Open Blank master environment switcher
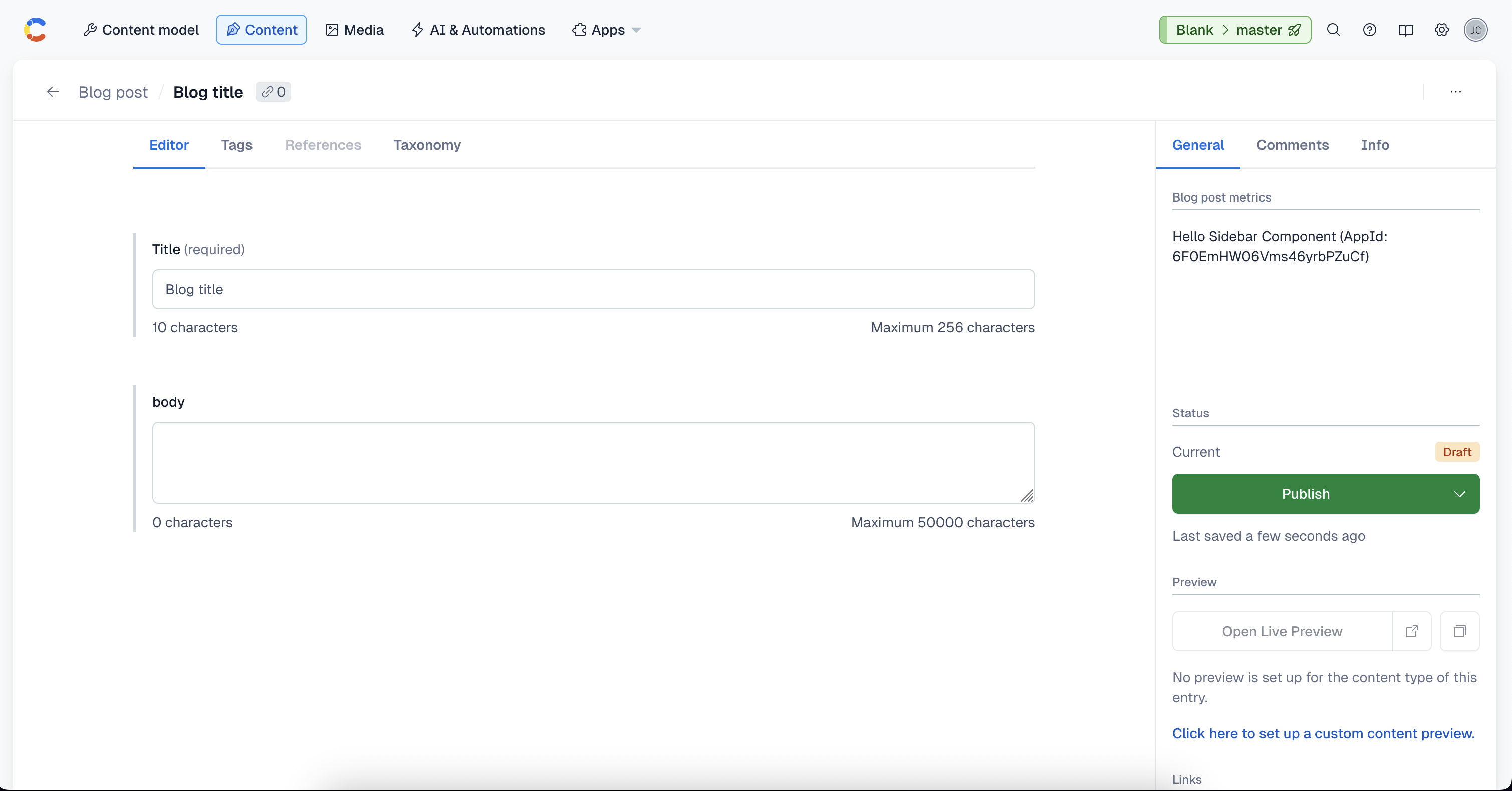This screenshot has width=1512, height=791. [1234, 30]
